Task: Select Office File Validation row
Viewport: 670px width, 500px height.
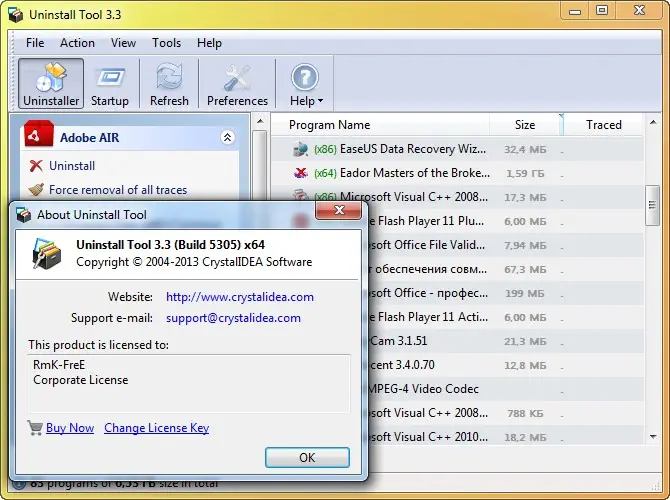Action: coord(505,245)
